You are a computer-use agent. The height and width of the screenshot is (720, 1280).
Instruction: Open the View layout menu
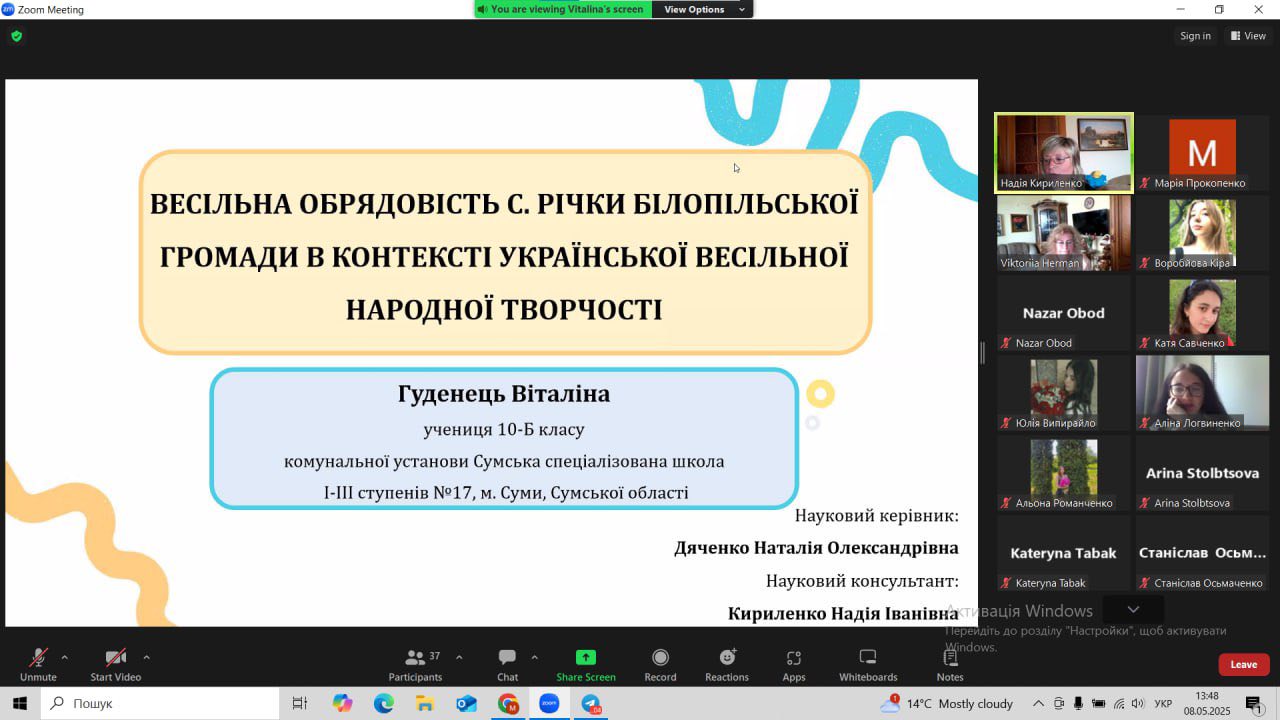pyautogui.click(x=1248, y=36)
